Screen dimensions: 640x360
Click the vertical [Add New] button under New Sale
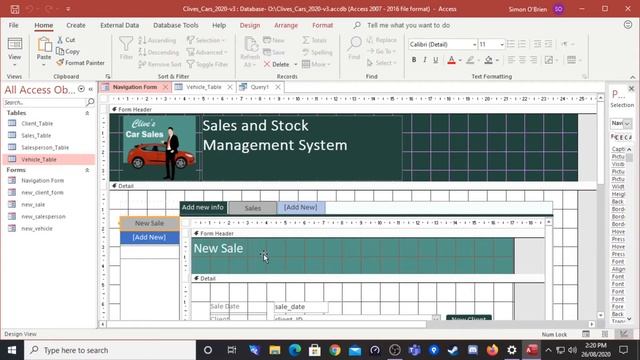click(x=149, y=237)
